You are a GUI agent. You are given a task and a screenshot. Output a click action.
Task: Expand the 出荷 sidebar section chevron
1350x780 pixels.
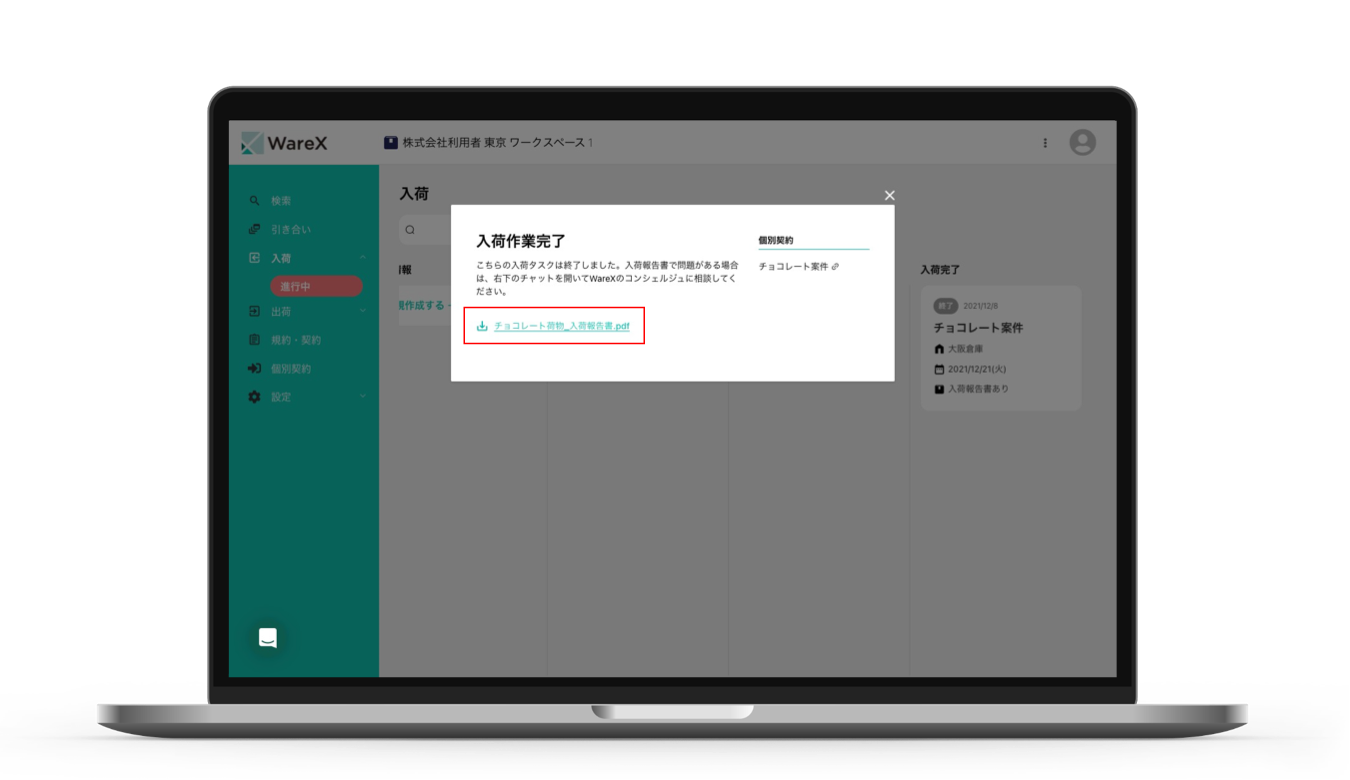(362, 312)
